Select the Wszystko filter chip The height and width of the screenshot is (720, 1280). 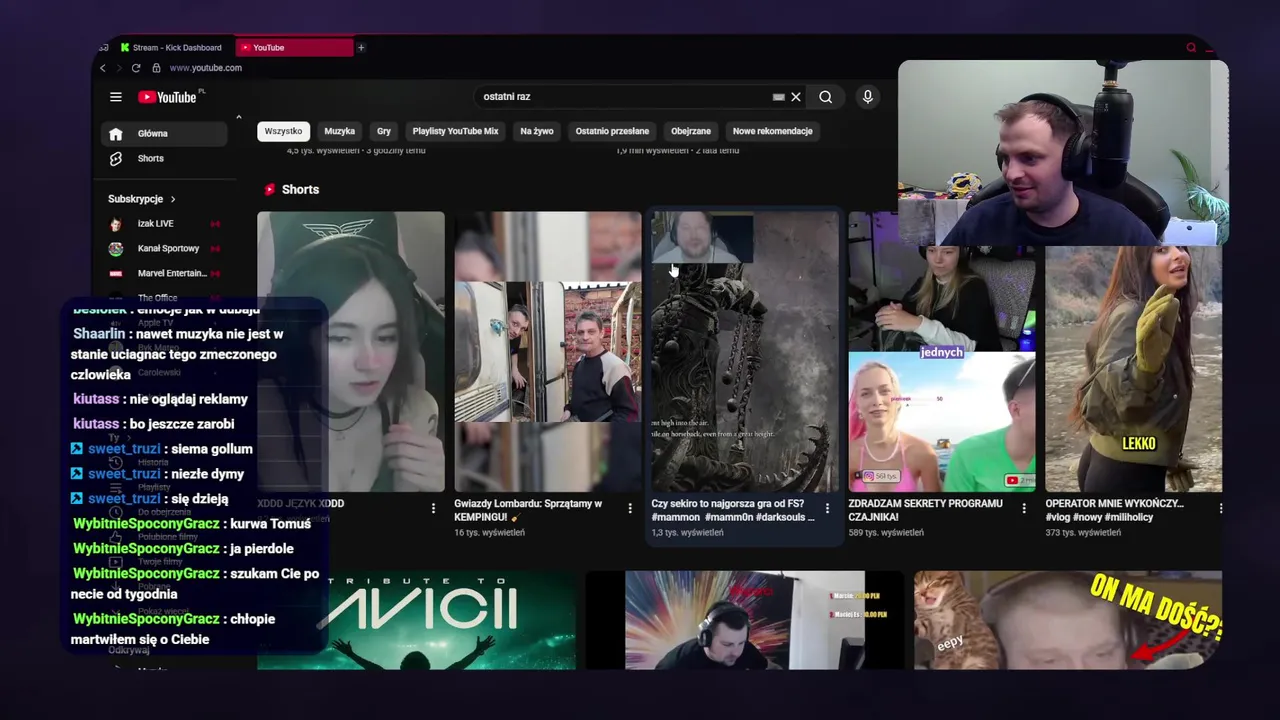click(283, 131)
